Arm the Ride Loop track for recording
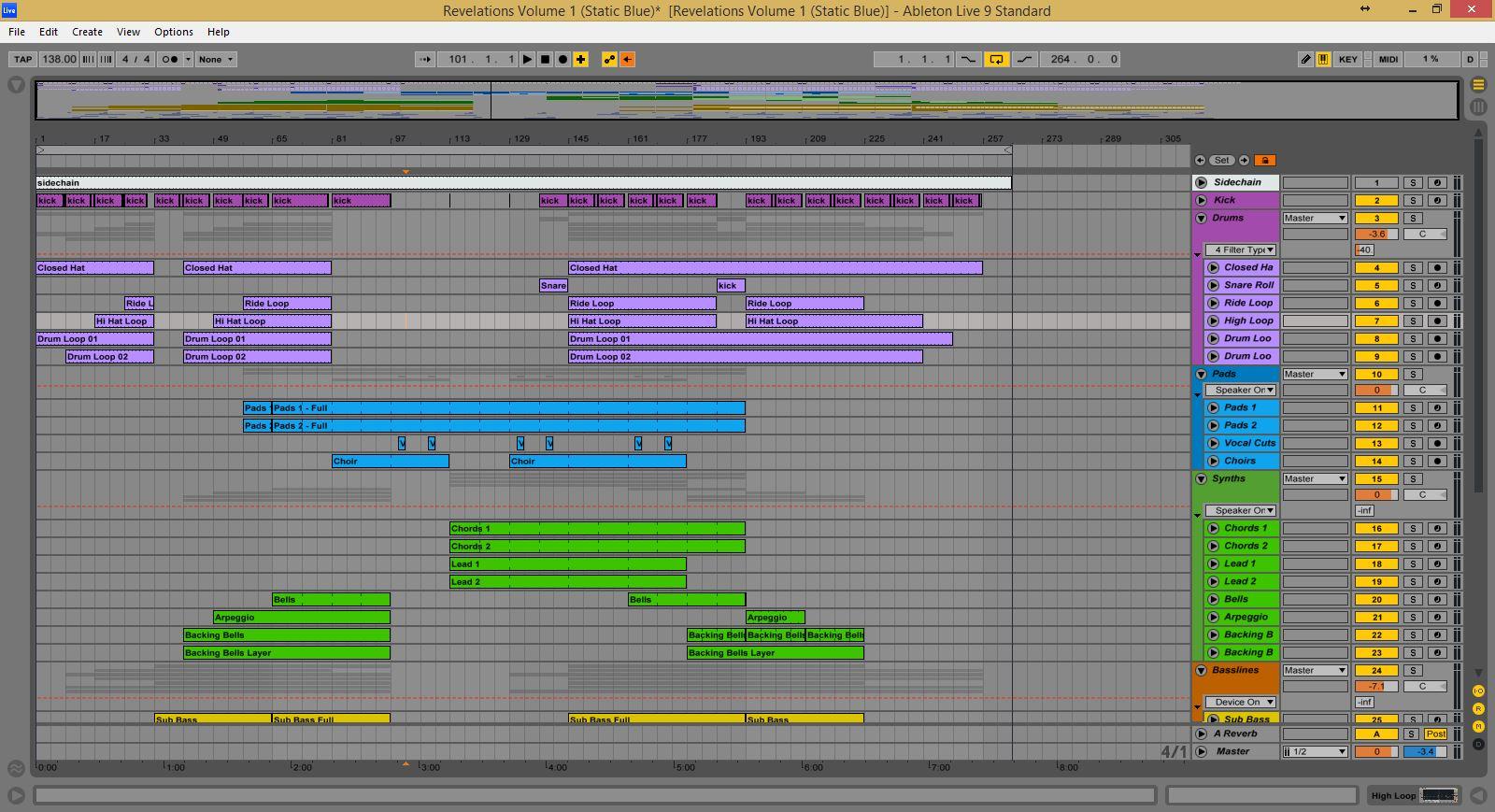The image size is (1495, 812). coord(1437,303)
